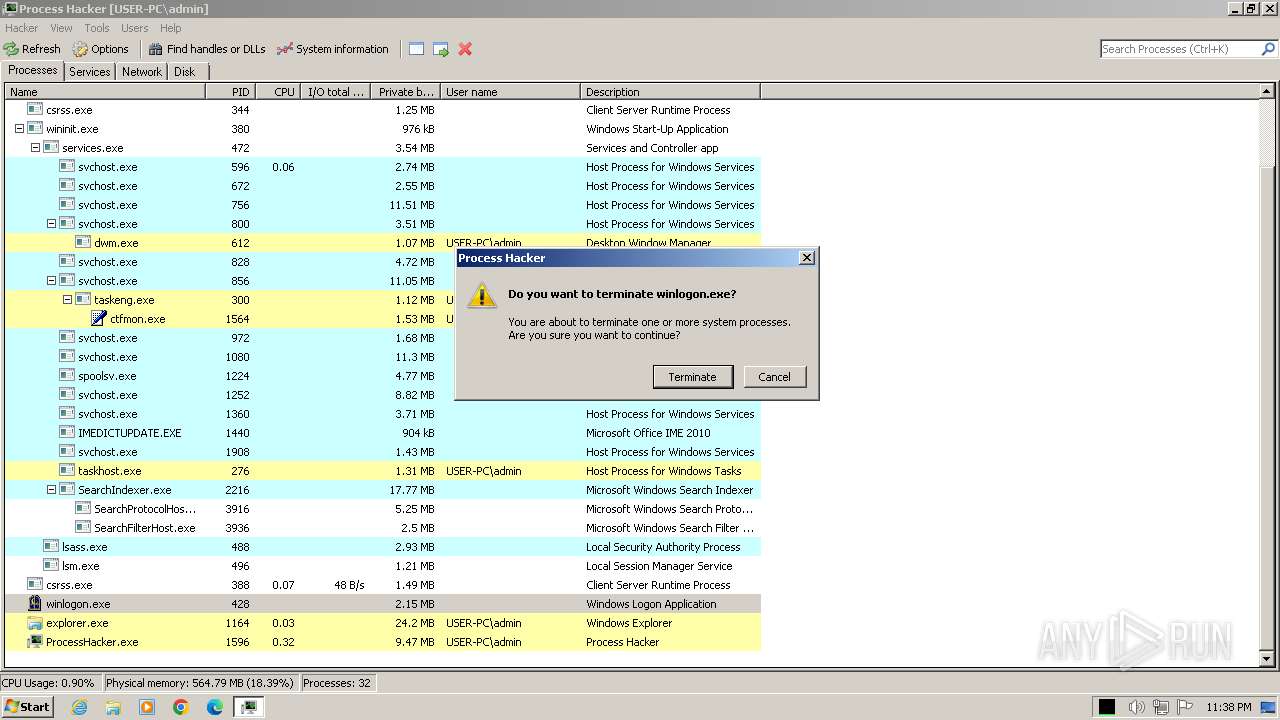Open the View menu
Viewport: 1280px width, 720px height.
click(61, 28)
